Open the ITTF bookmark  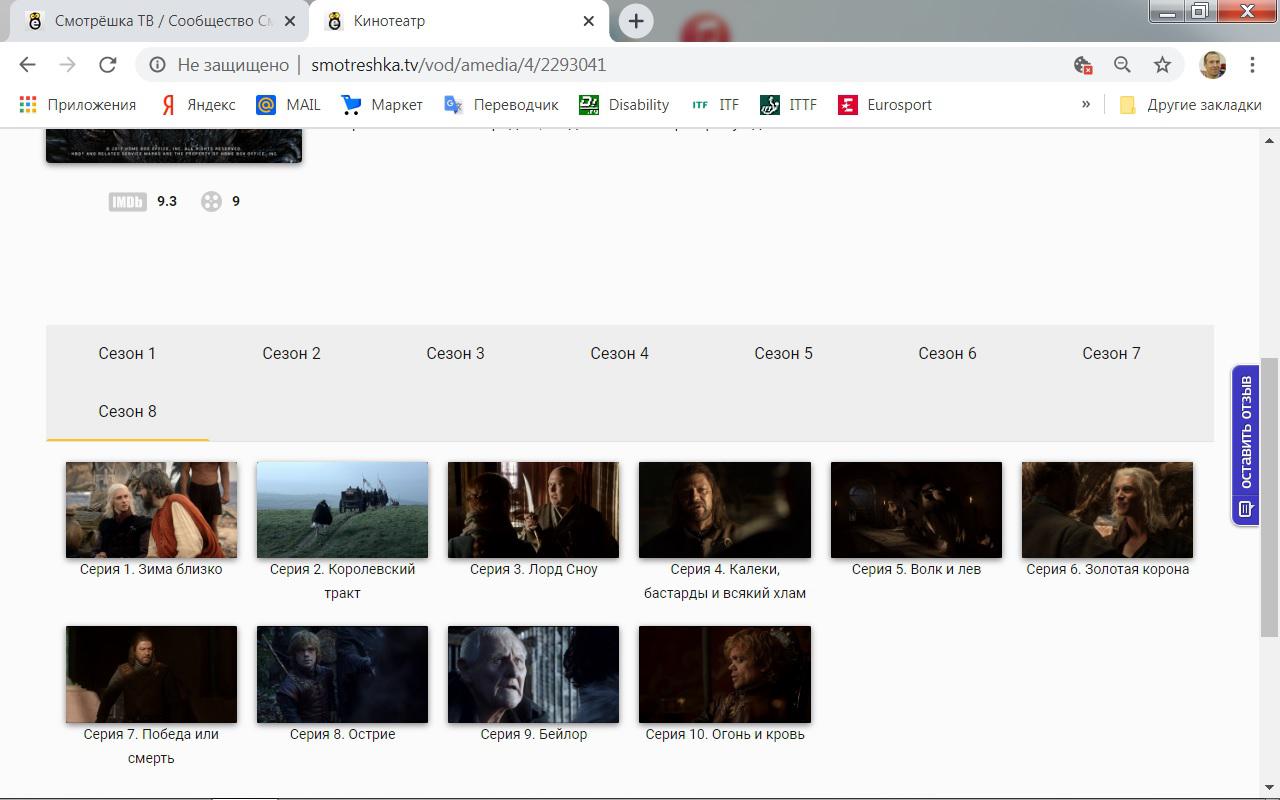[789, 105]
